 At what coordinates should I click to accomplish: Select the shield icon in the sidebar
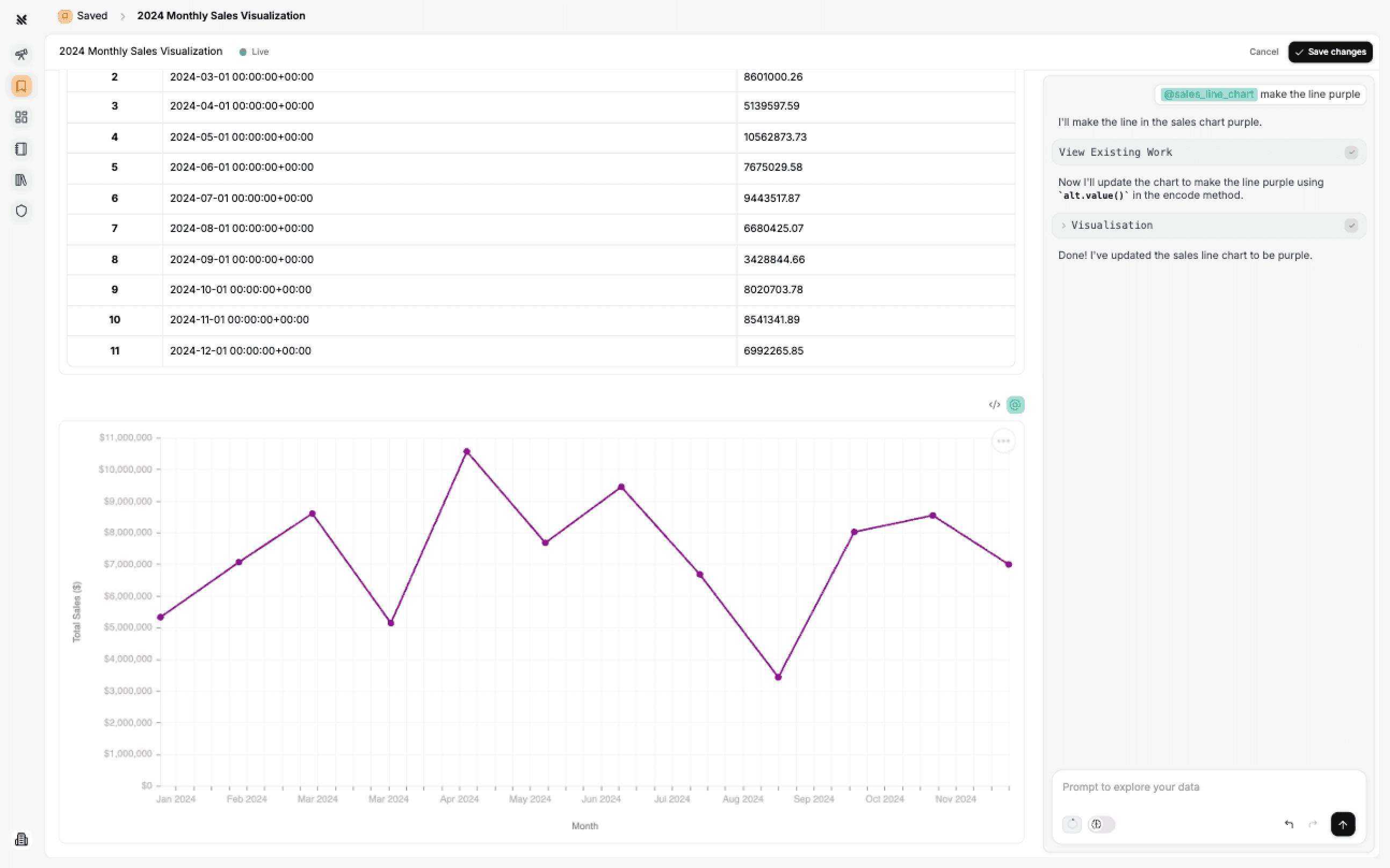21,211
